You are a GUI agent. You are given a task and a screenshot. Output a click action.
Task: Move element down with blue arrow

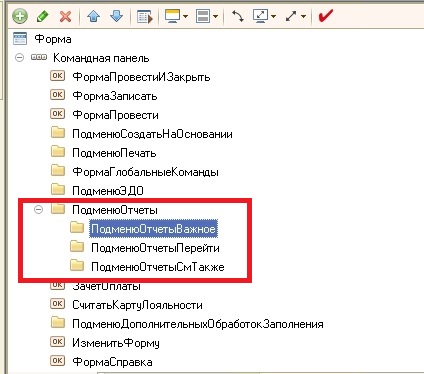tap(116, 16)
